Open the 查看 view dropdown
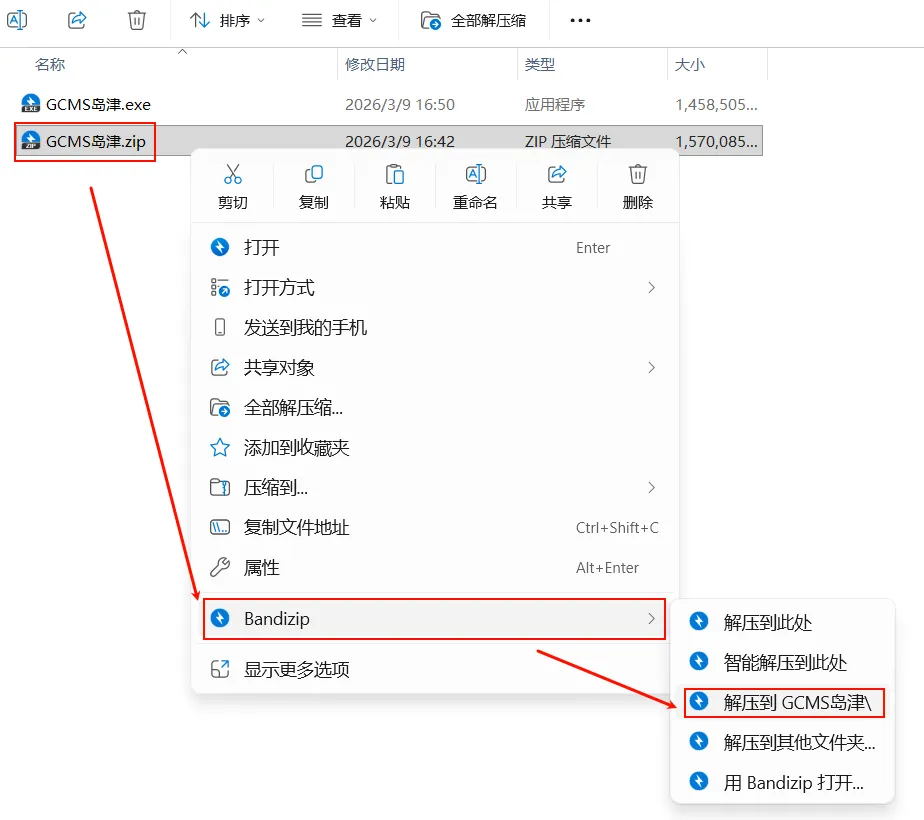Viewport: 924px width, 820px height. point(339,21)
